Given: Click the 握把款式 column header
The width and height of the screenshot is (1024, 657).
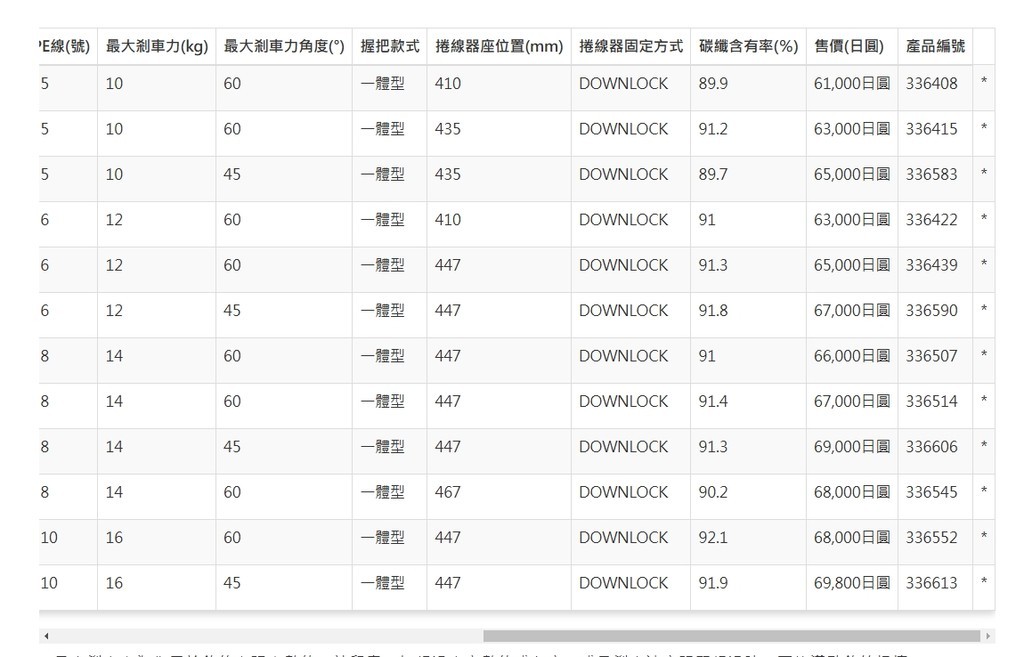Looking at the screenshot, I should pos(389,47).
